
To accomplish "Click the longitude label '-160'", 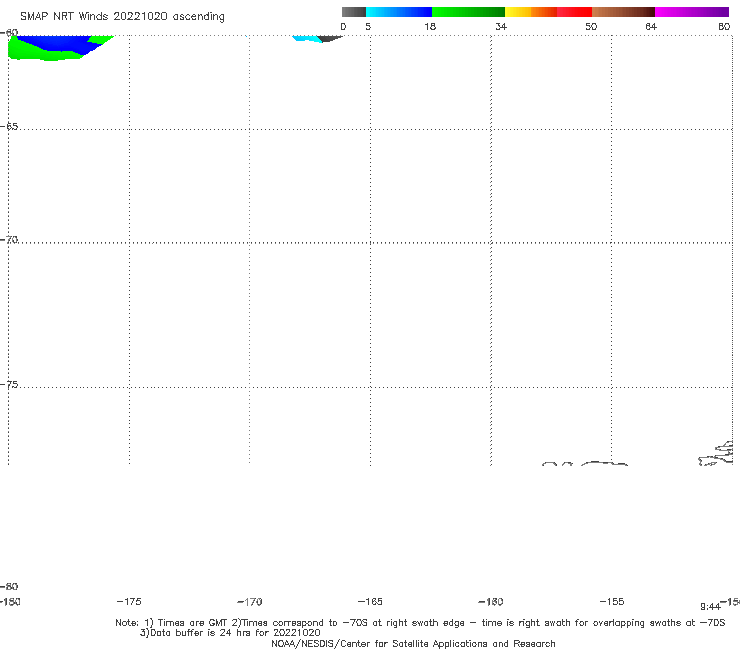I will point(491,602).
